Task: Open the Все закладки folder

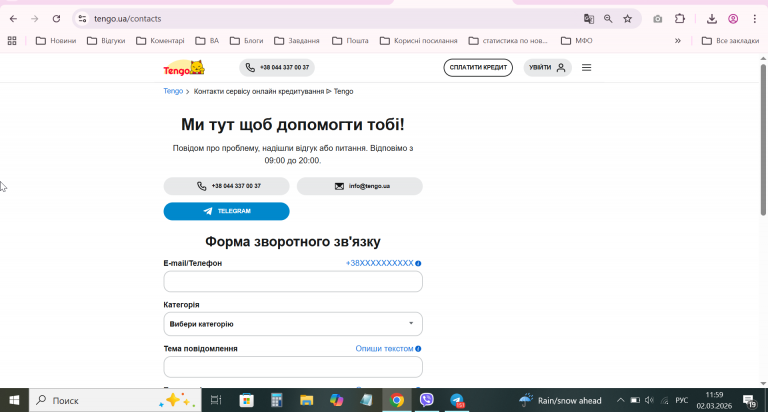Action: pos(730,41)
